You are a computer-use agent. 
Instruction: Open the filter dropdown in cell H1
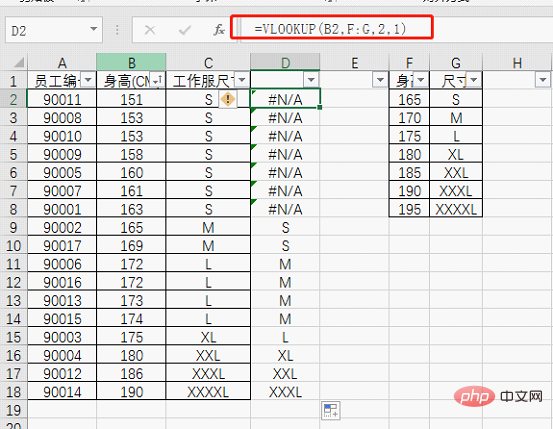(542, 80)
